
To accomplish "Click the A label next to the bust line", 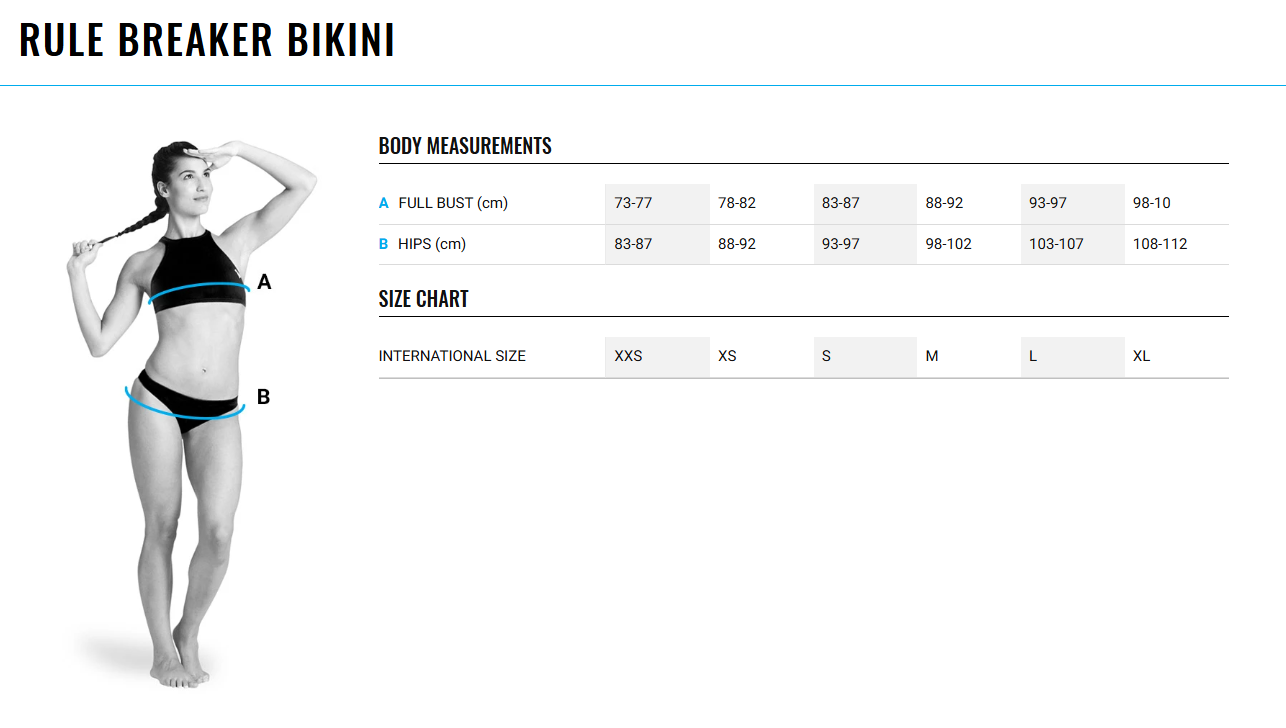I will pos(264,283).
